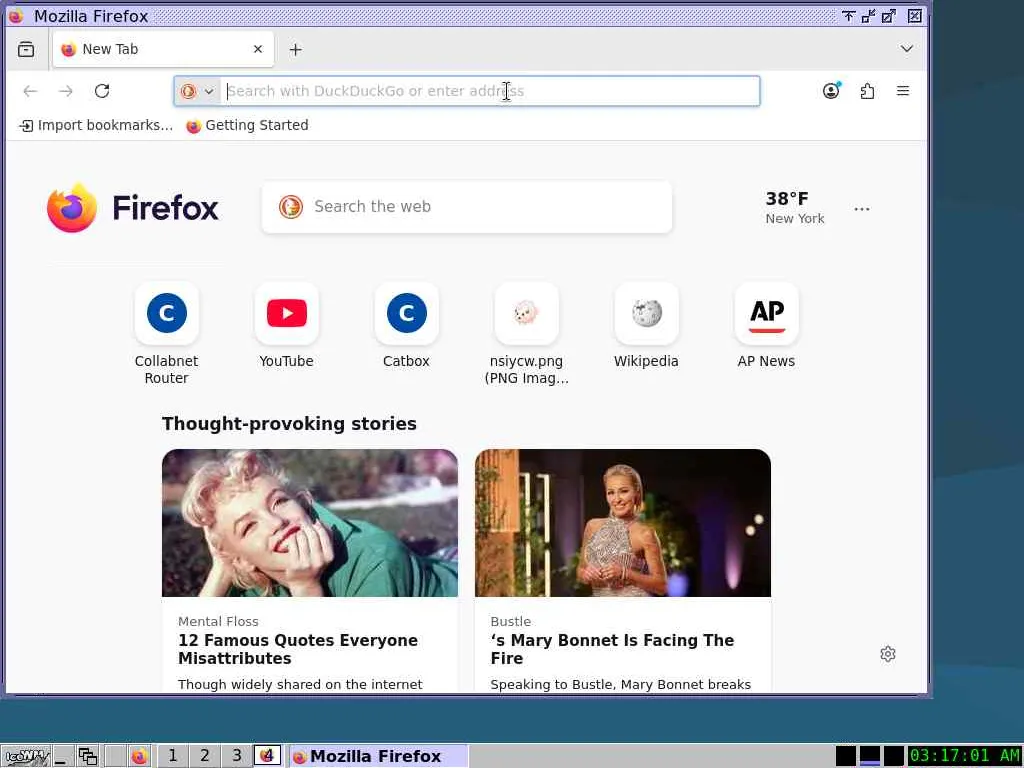
Task: Click the Firefox logo on page
Action: (133, 208)
